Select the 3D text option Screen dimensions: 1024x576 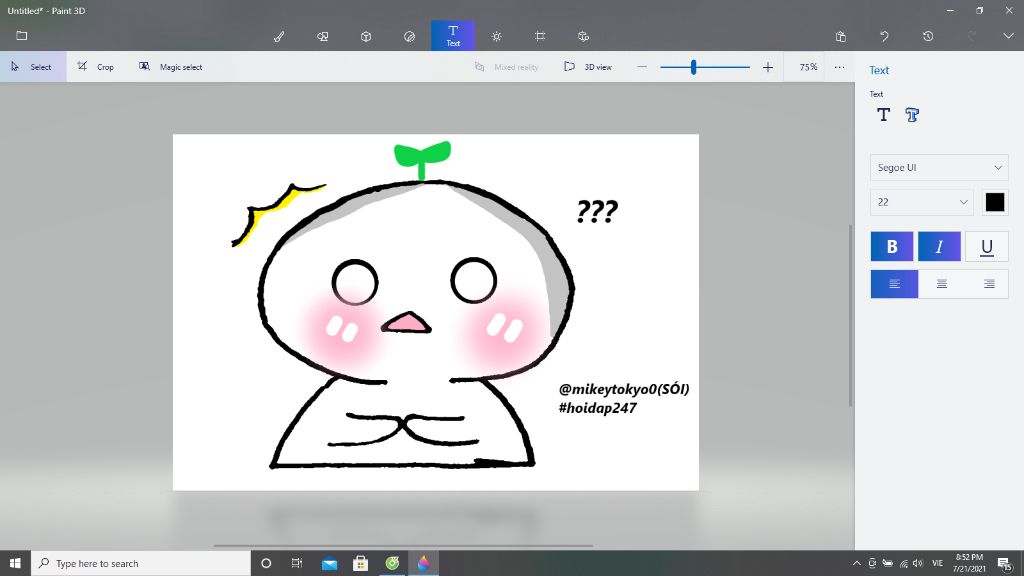912,115
